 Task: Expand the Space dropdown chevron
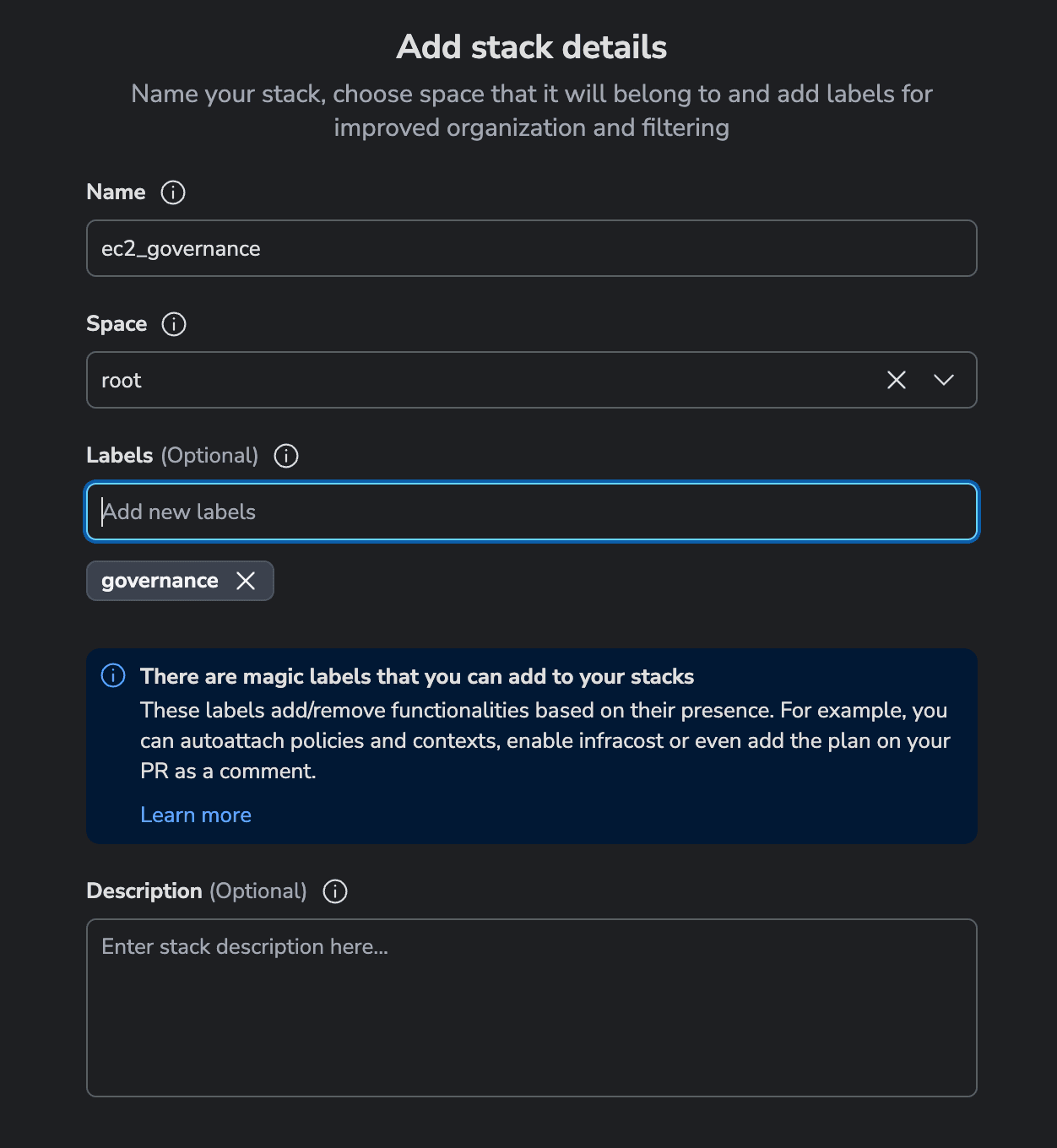[x=944, y=380]
